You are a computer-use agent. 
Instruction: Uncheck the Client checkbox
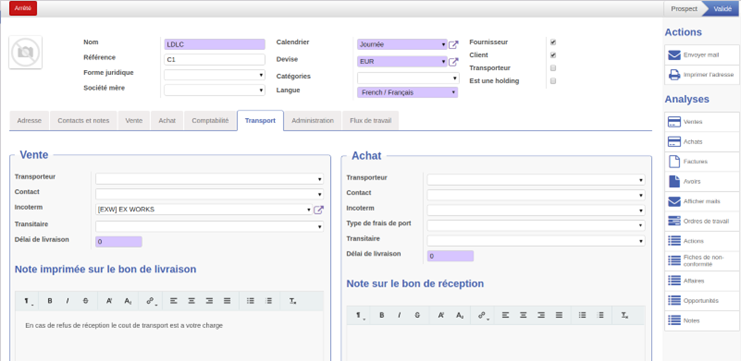click(x=553, y=55)
